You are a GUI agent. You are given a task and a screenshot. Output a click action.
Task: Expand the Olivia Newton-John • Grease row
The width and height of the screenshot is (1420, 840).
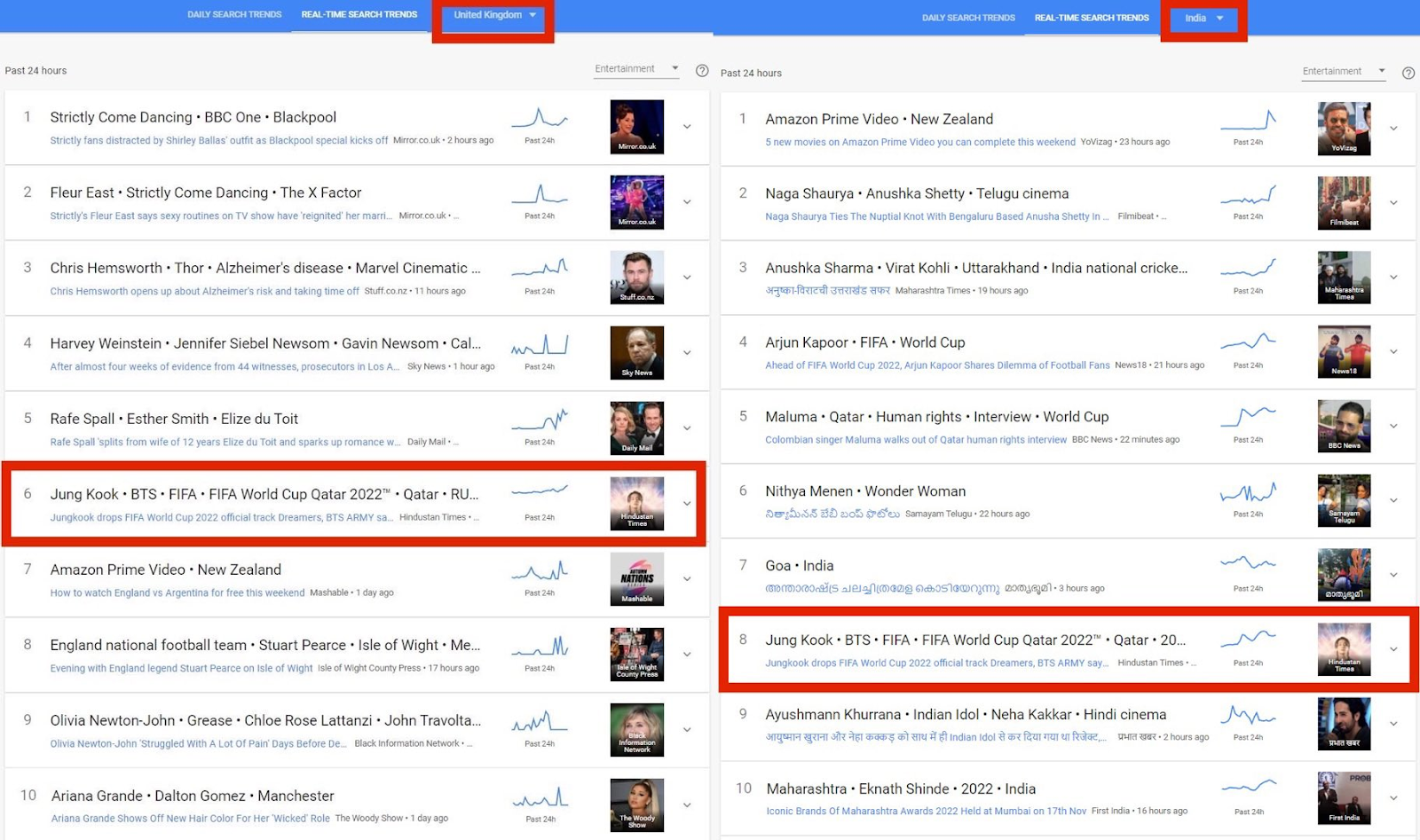click(687, 730)
